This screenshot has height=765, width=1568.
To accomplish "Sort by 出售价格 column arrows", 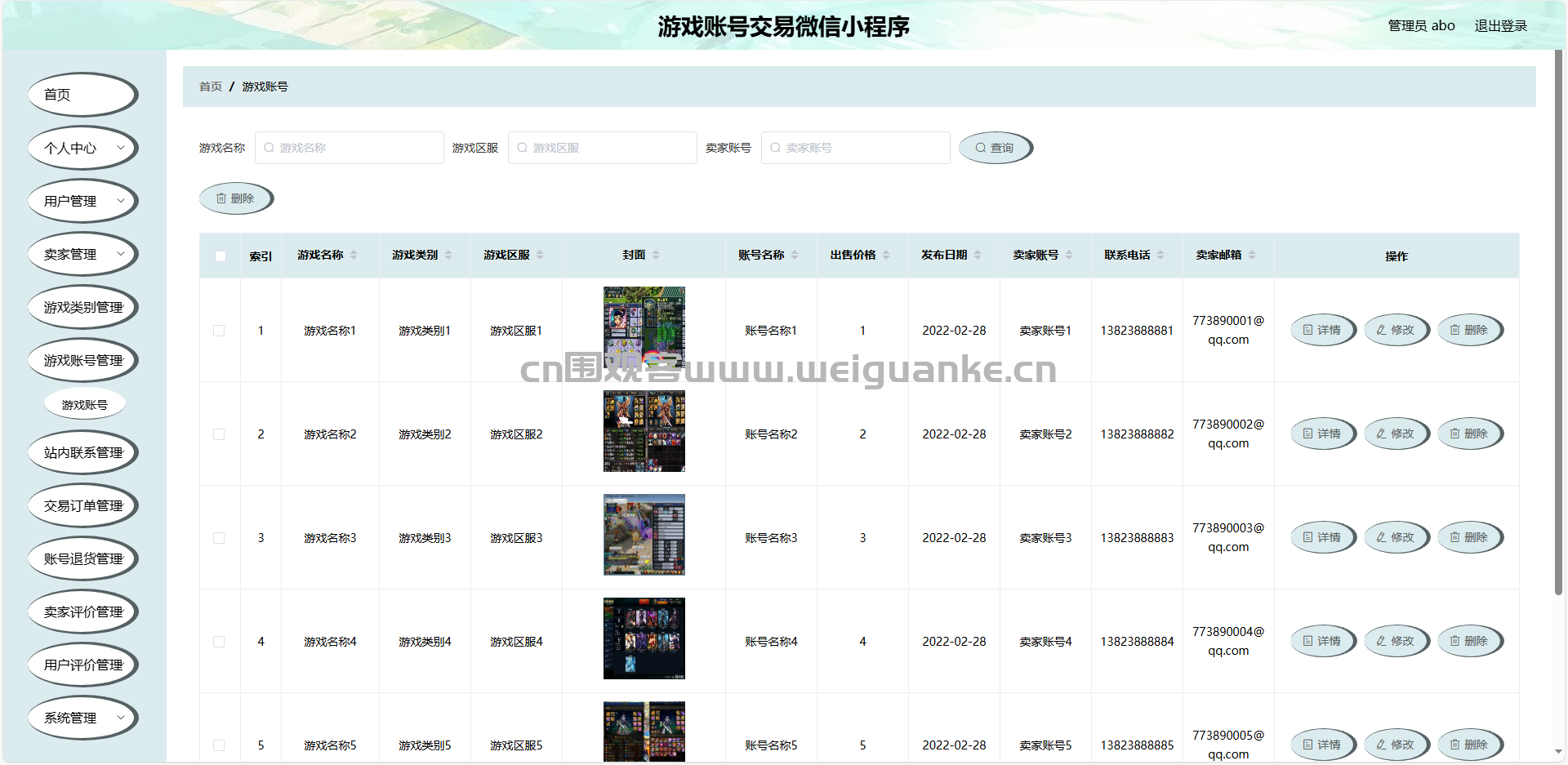I will click(886, 255).
